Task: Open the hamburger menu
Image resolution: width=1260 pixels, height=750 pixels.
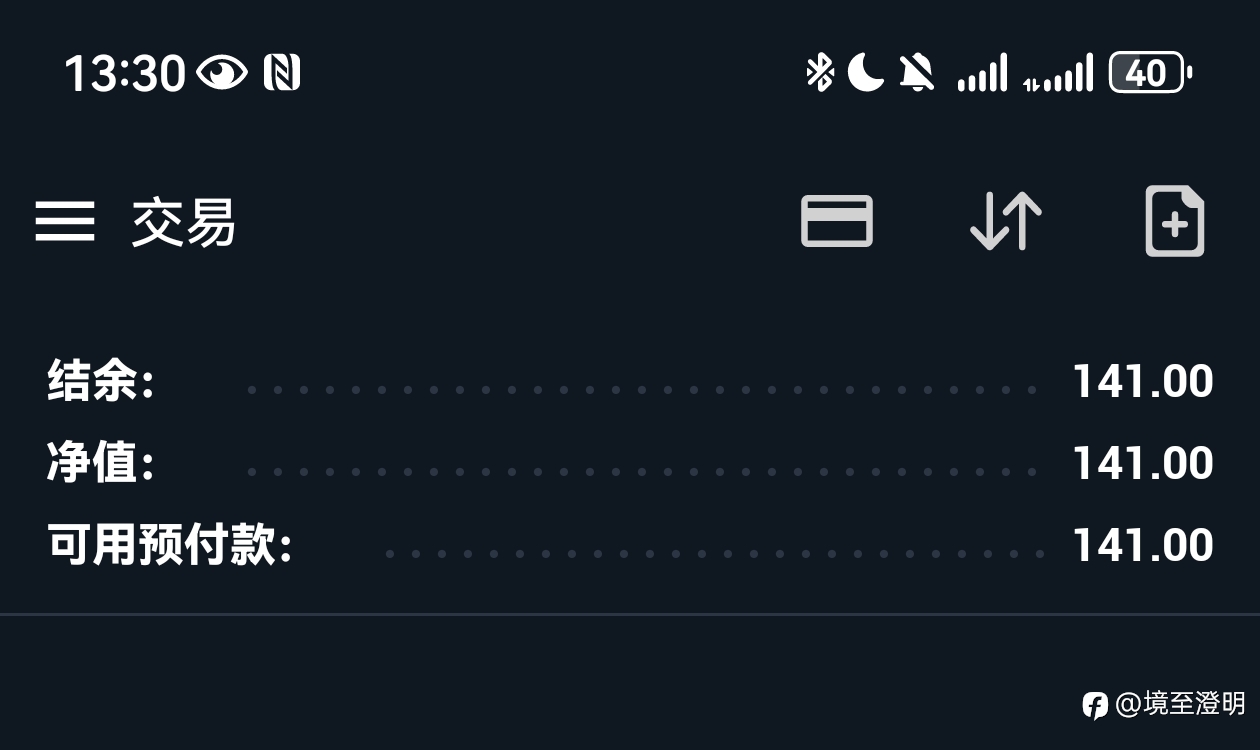Action: [65, 221]
